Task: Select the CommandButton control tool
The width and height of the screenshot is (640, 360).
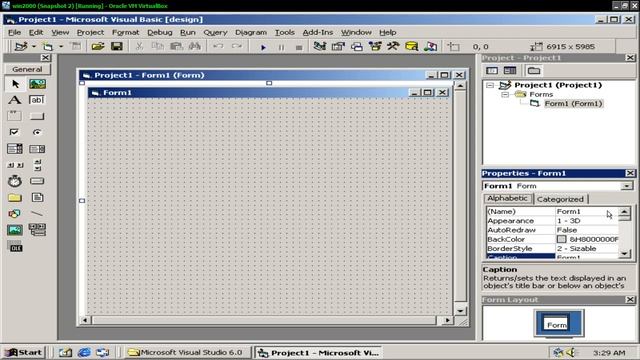Action: [37, 116]
